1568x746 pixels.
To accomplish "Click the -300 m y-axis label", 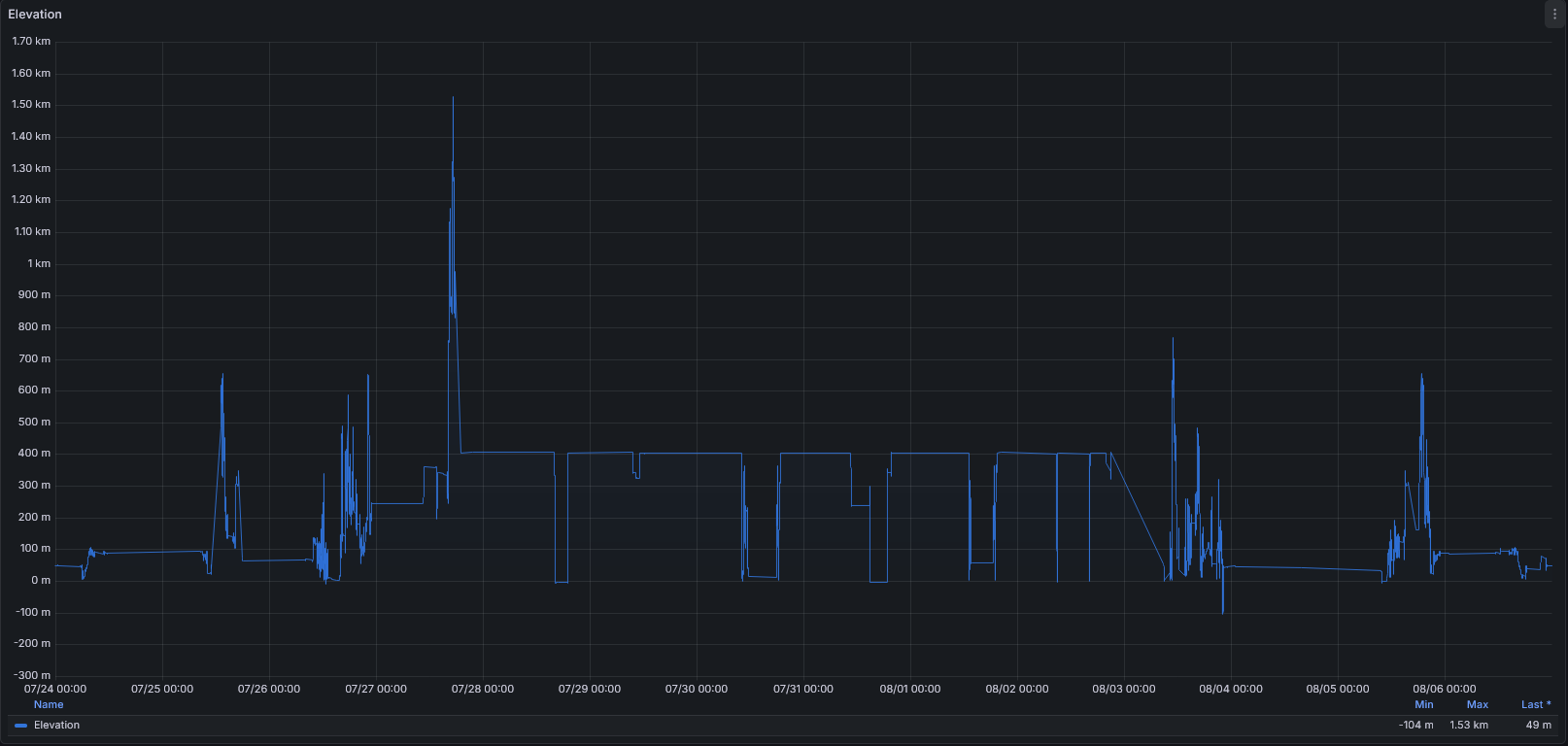I will 32,676.
